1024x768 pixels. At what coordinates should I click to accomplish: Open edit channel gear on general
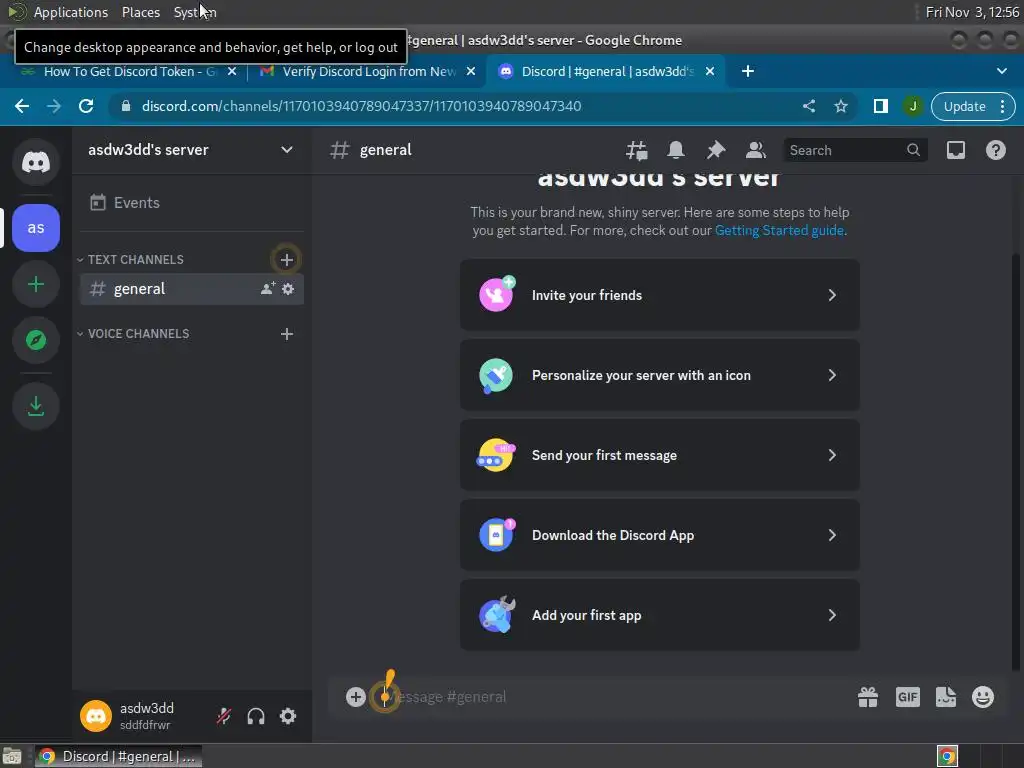coord(288,289)
